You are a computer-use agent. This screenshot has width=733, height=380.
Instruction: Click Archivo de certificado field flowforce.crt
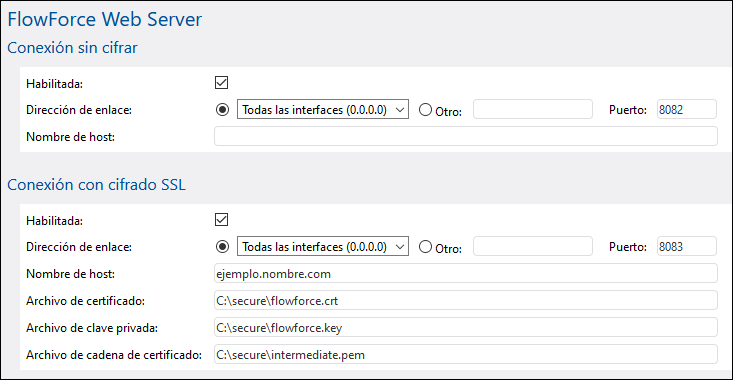pyautogui.click(x=466, y=301)
